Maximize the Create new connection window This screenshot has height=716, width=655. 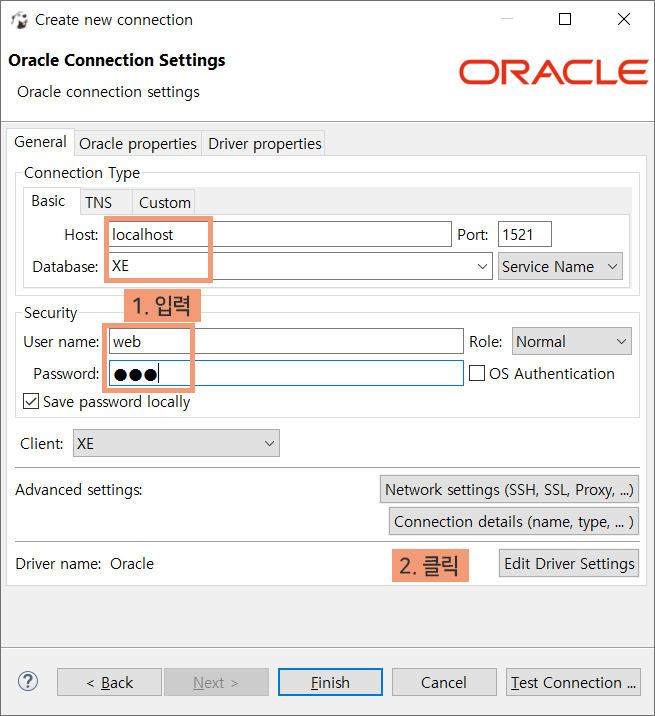[x=565, y=19]
